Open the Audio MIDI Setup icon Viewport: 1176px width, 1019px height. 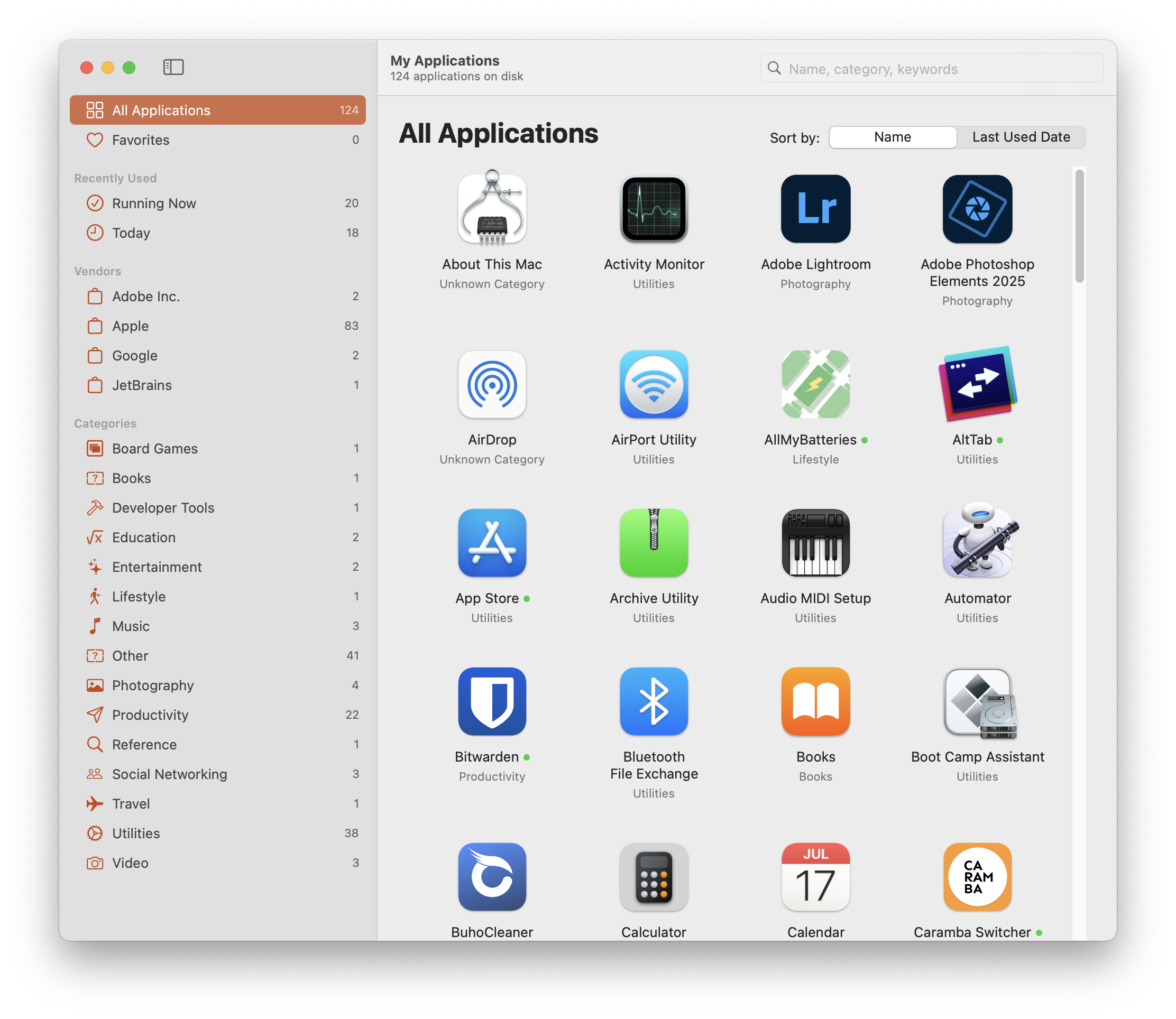coord(815,542)
